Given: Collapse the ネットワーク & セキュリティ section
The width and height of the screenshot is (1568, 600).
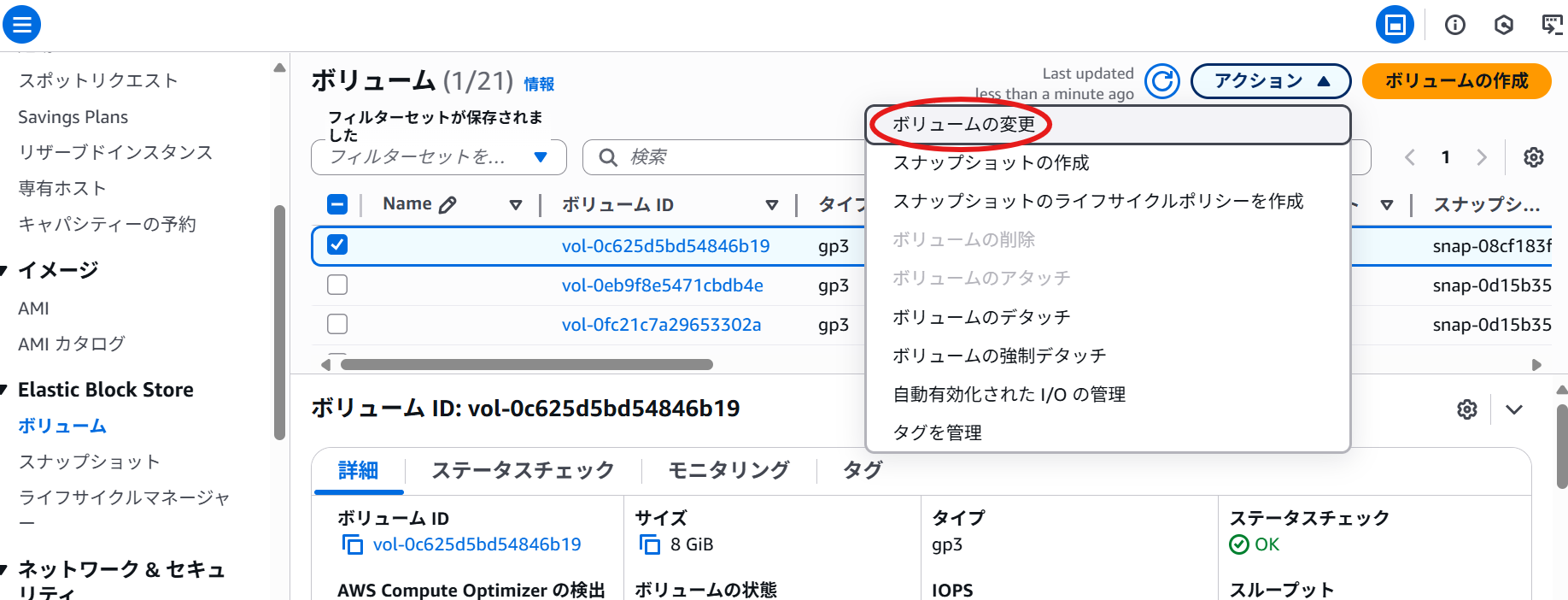Looking at the screenshot, I should pos(3,570).
